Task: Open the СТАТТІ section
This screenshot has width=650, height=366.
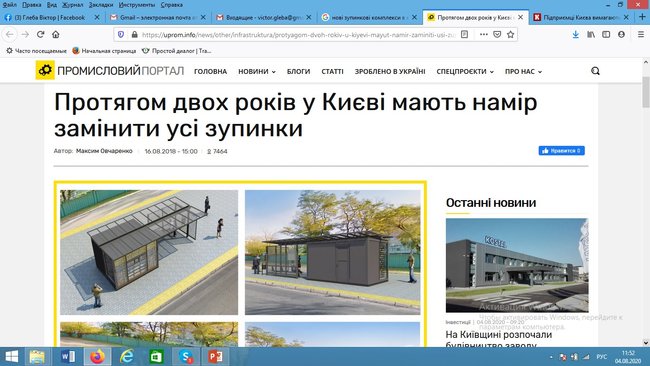Action: [332, 71]
